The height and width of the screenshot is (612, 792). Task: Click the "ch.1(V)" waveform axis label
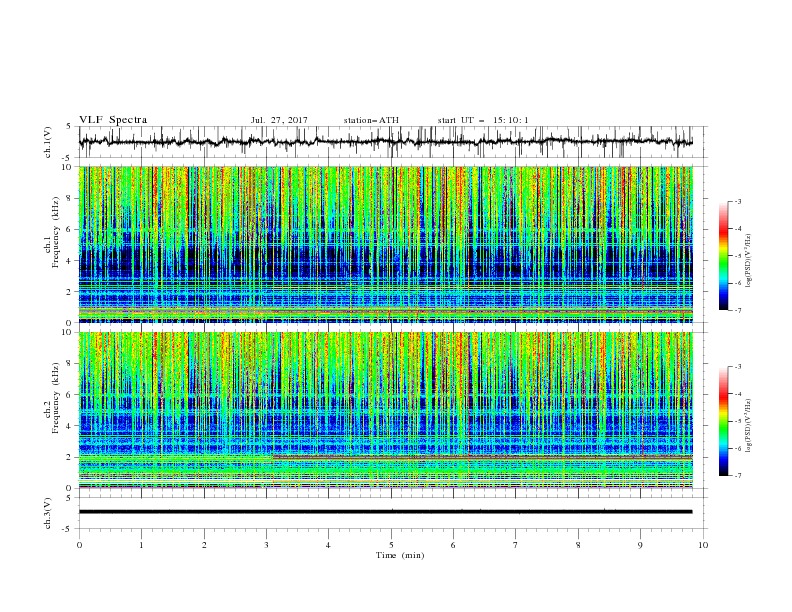pos(48,142)
